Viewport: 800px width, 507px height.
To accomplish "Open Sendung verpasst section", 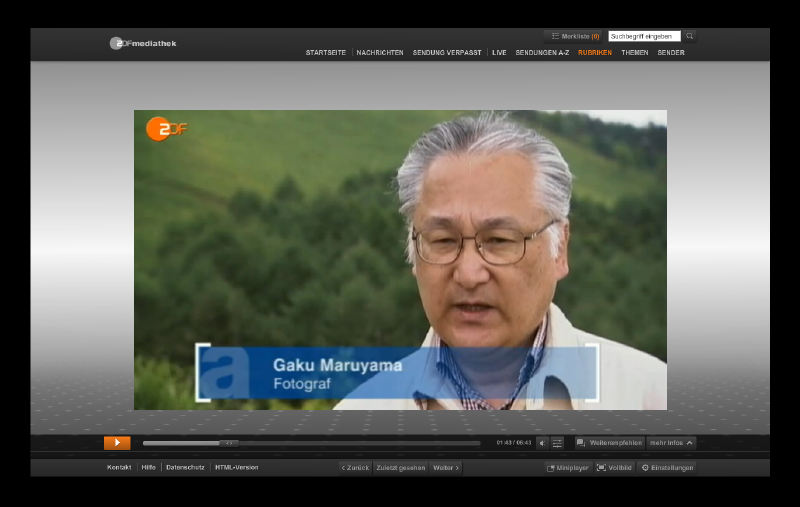I will click(447, 53).
